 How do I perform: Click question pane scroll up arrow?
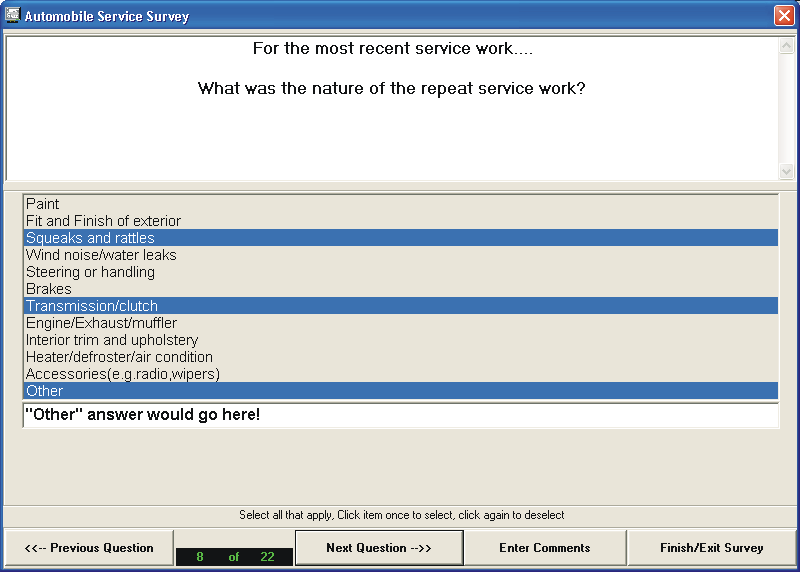coord(786,46)
